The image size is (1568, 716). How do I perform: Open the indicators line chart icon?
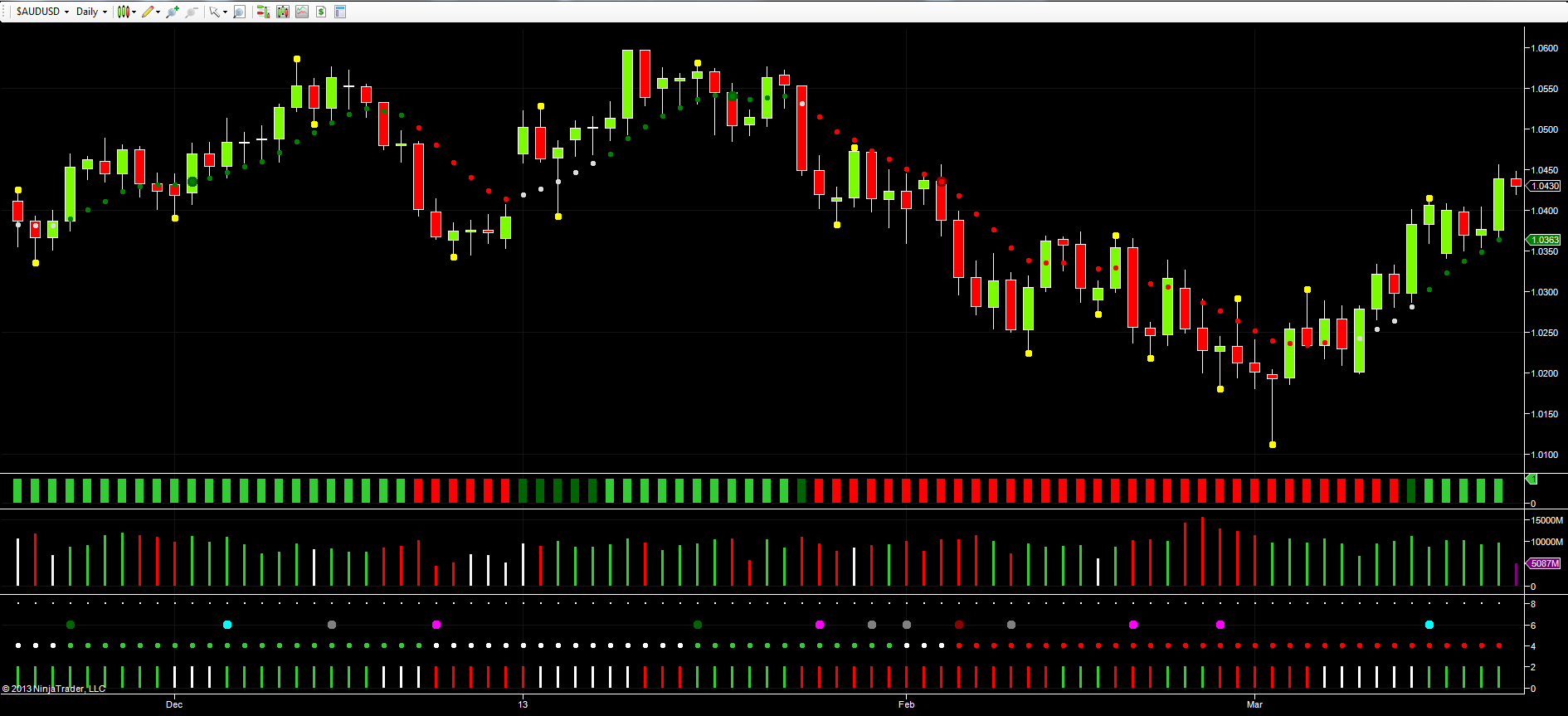[x=302, y=12]
